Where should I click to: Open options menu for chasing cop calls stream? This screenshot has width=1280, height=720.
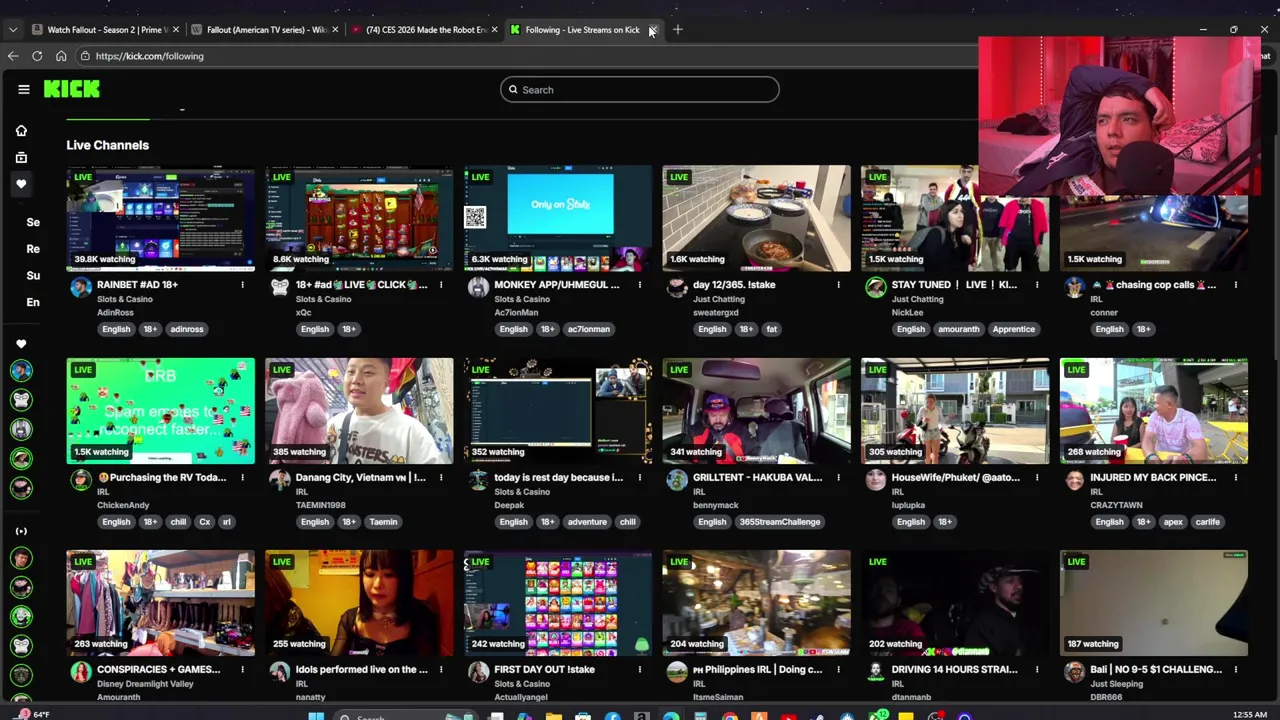pos(1236,285)
